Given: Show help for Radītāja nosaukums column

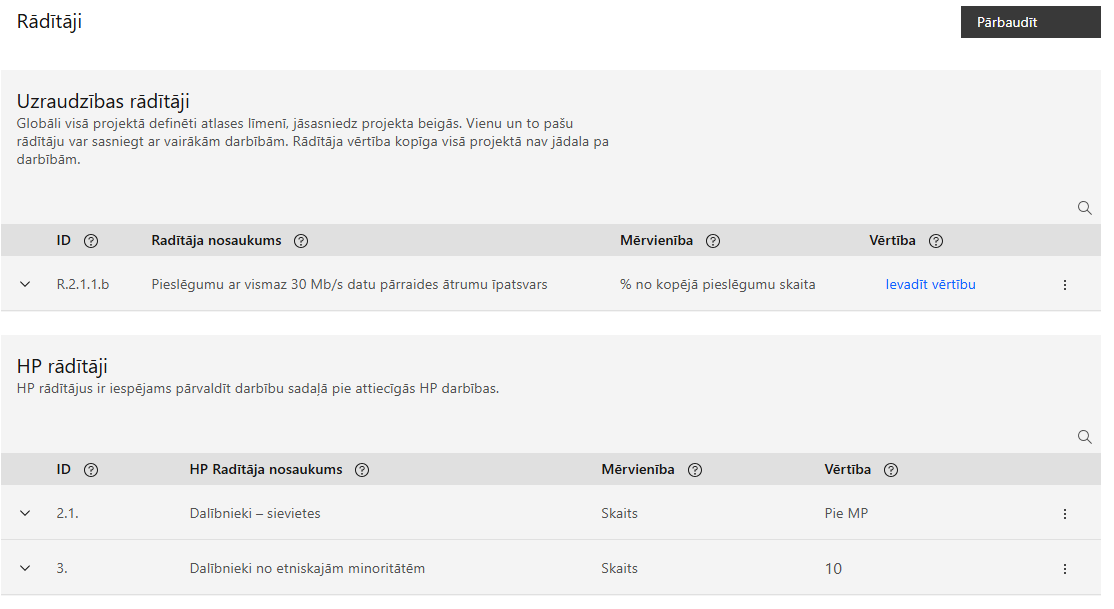Looking at the screenshot, I should pyautogui.click(x=301, y=241).
